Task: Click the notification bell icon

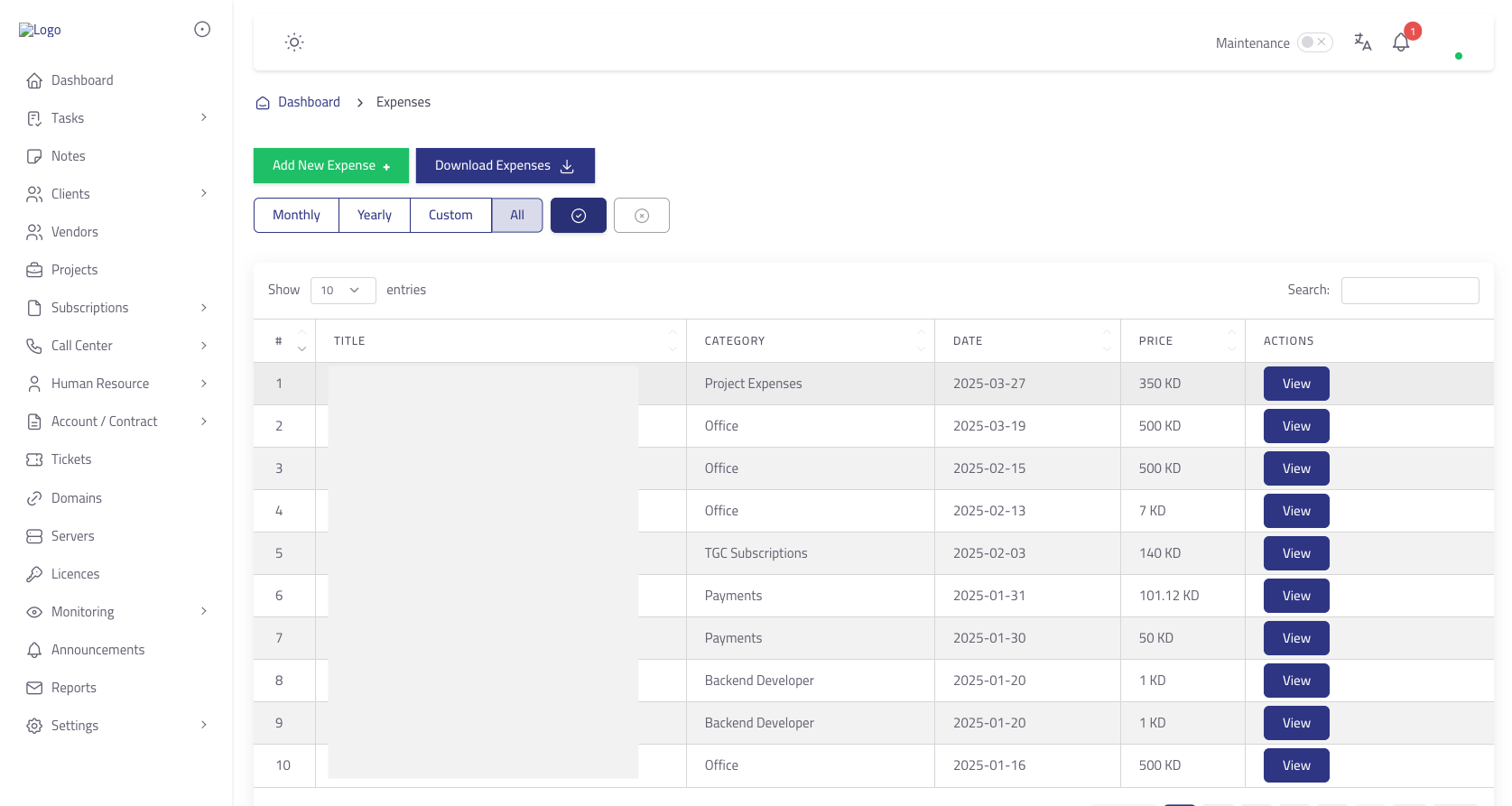Action: [1401, 42]
